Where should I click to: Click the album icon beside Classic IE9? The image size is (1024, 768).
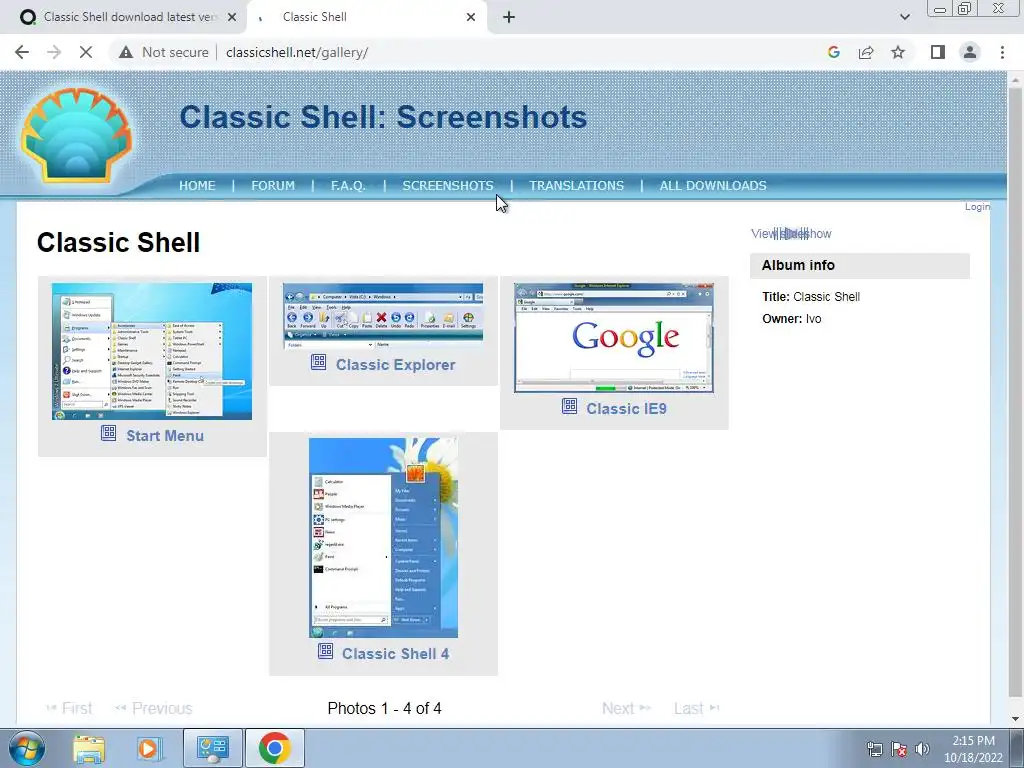[x=569, y=406]
